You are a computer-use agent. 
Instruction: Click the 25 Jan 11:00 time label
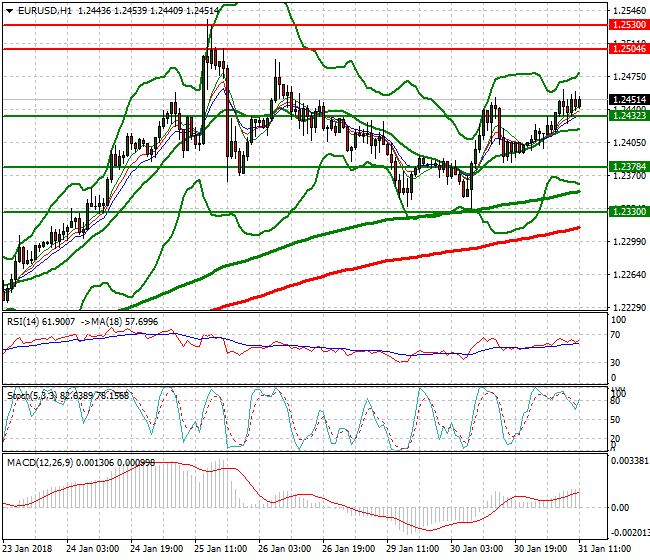click(221, 550)
